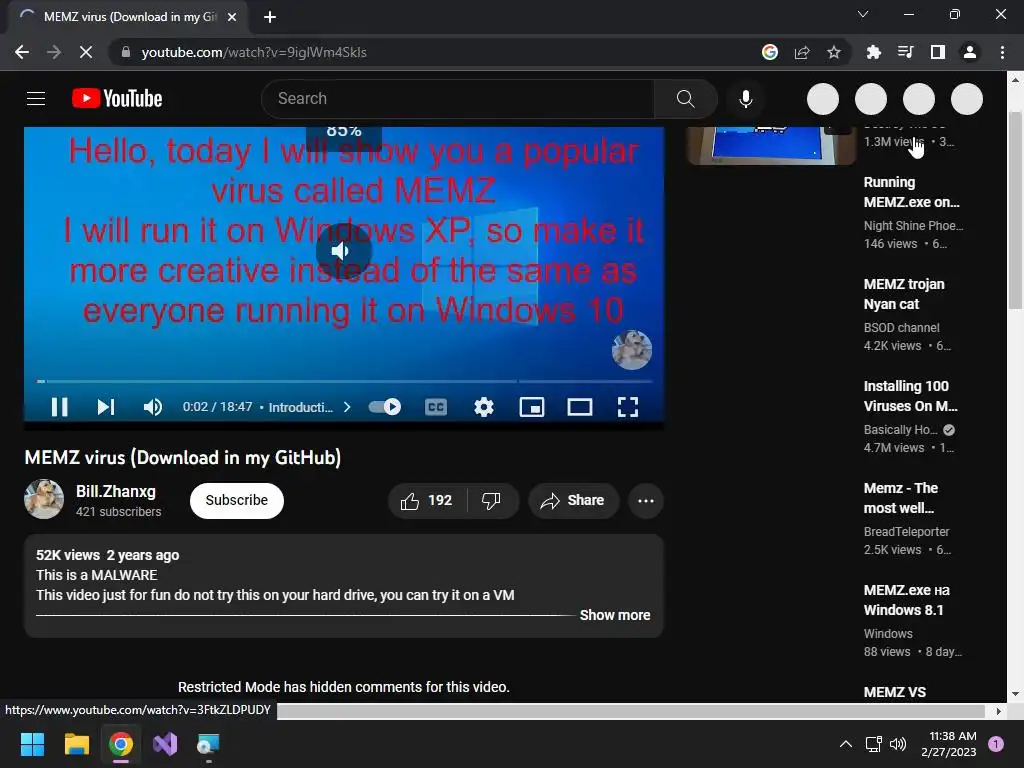Show hidden tray icons chevron
The width and height of the screenshot is (1024, 768).
click(846, 744)
